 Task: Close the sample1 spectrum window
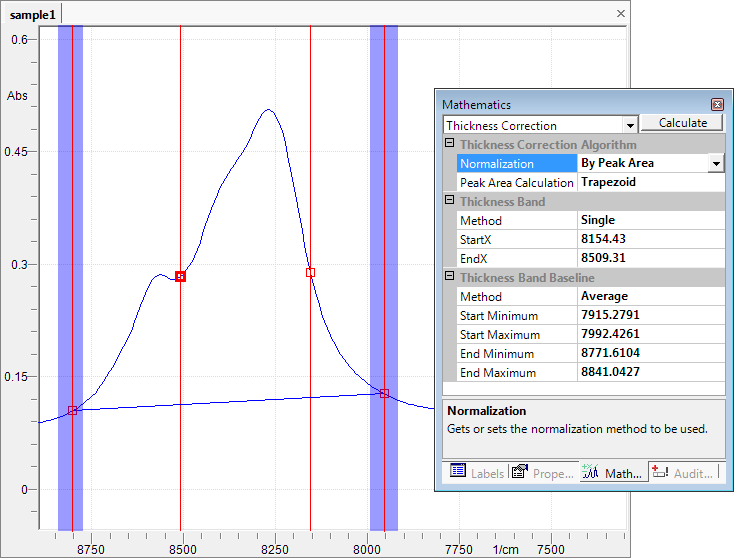click(620, 14)
